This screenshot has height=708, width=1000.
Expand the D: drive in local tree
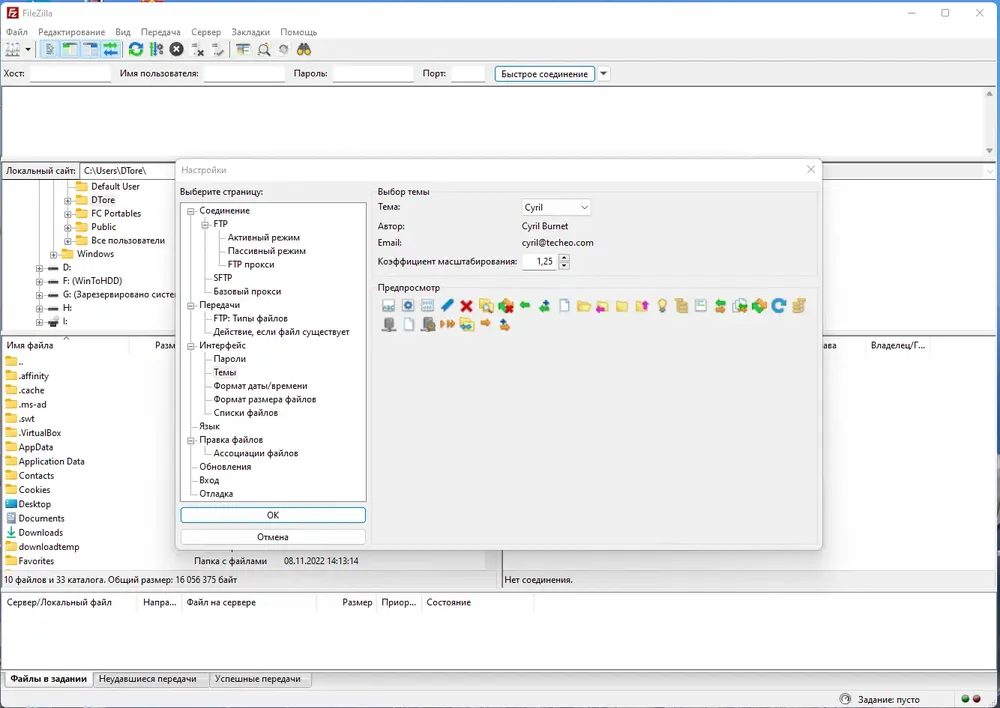tap(40, 268)
